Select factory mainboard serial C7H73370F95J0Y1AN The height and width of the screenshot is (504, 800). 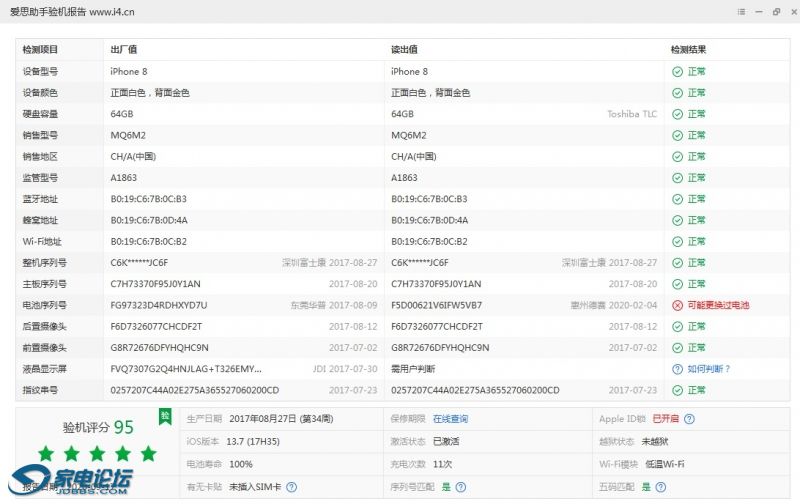[156, 284]
